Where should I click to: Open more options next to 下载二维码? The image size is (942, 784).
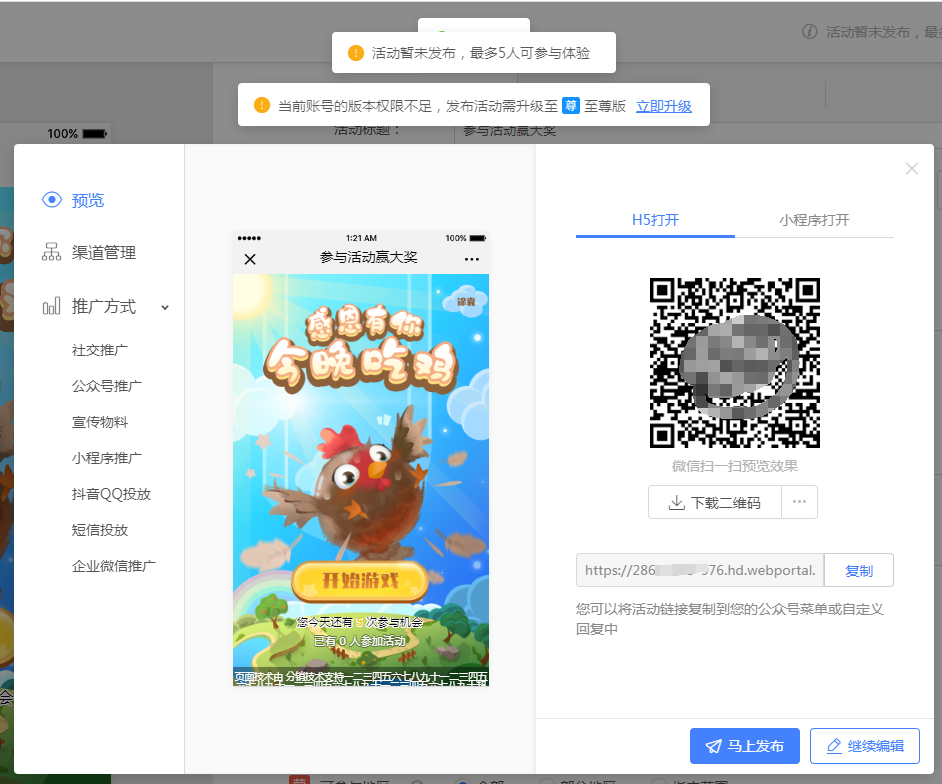[x=799, y=502]
